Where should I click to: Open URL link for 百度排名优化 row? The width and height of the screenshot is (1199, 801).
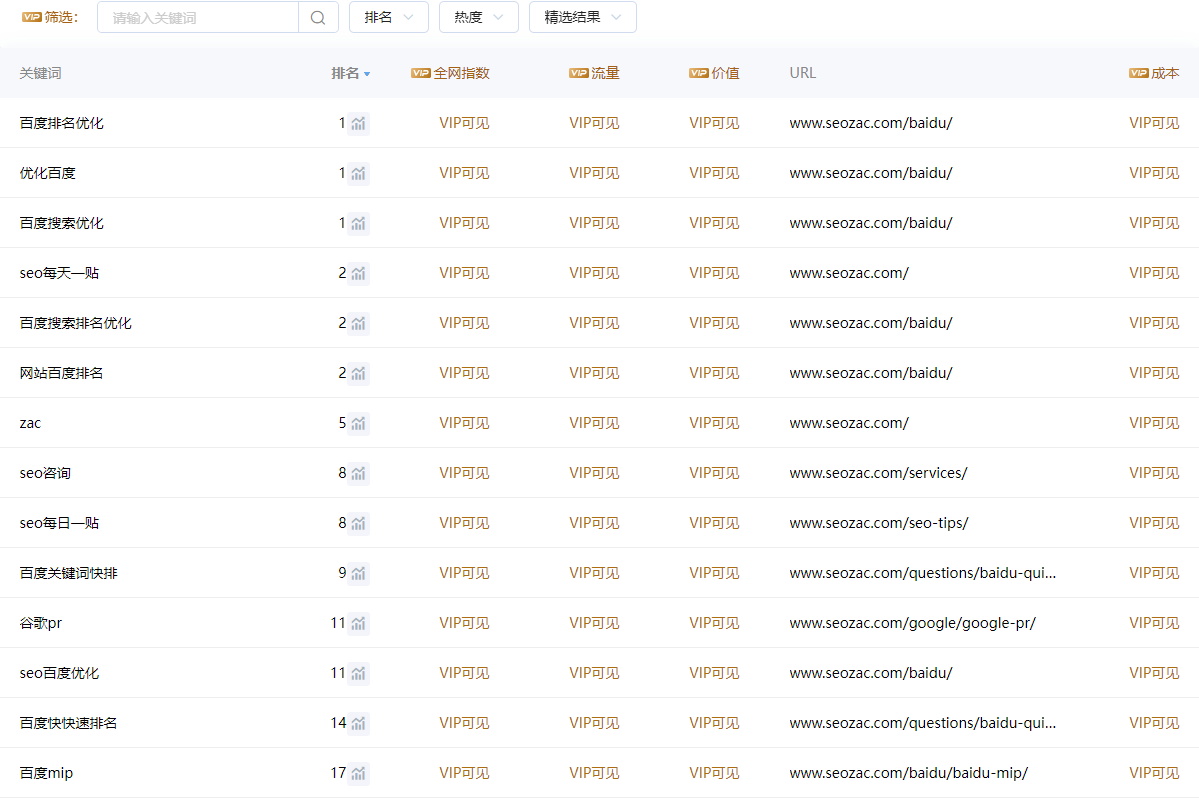click(x=871, y=123)
